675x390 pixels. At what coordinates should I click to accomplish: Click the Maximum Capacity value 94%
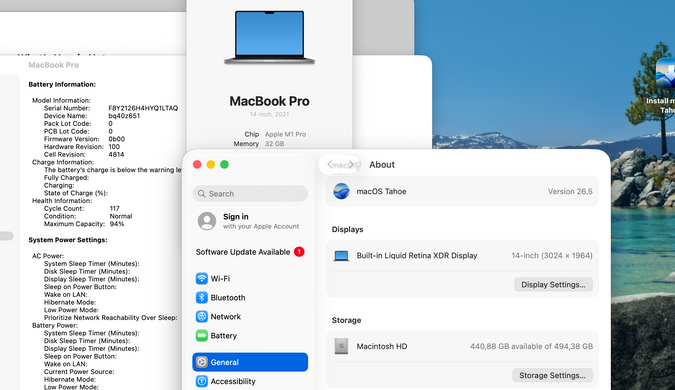(x=117, y=224)
